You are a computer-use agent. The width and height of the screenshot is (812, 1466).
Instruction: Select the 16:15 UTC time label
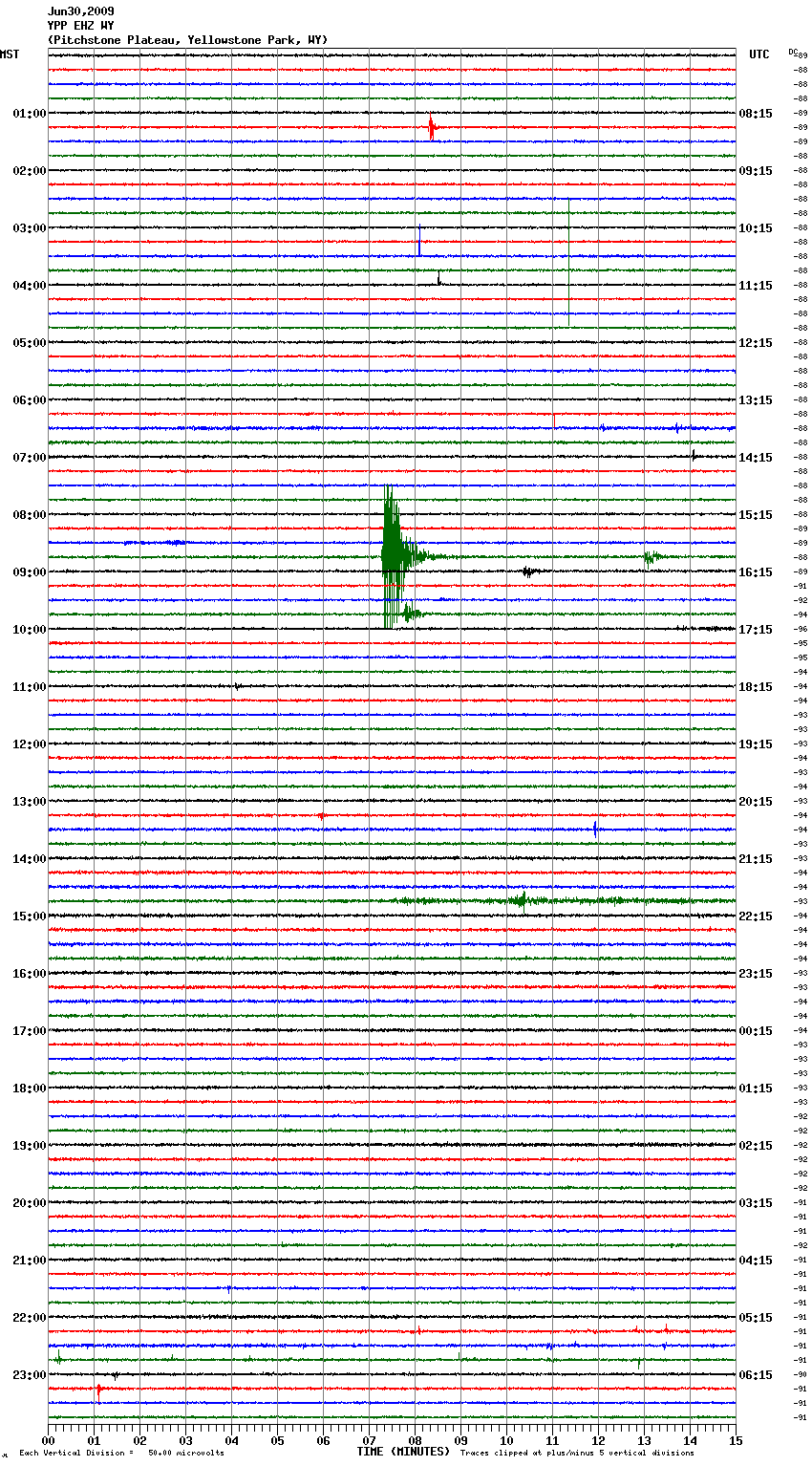tap(756, 572)
